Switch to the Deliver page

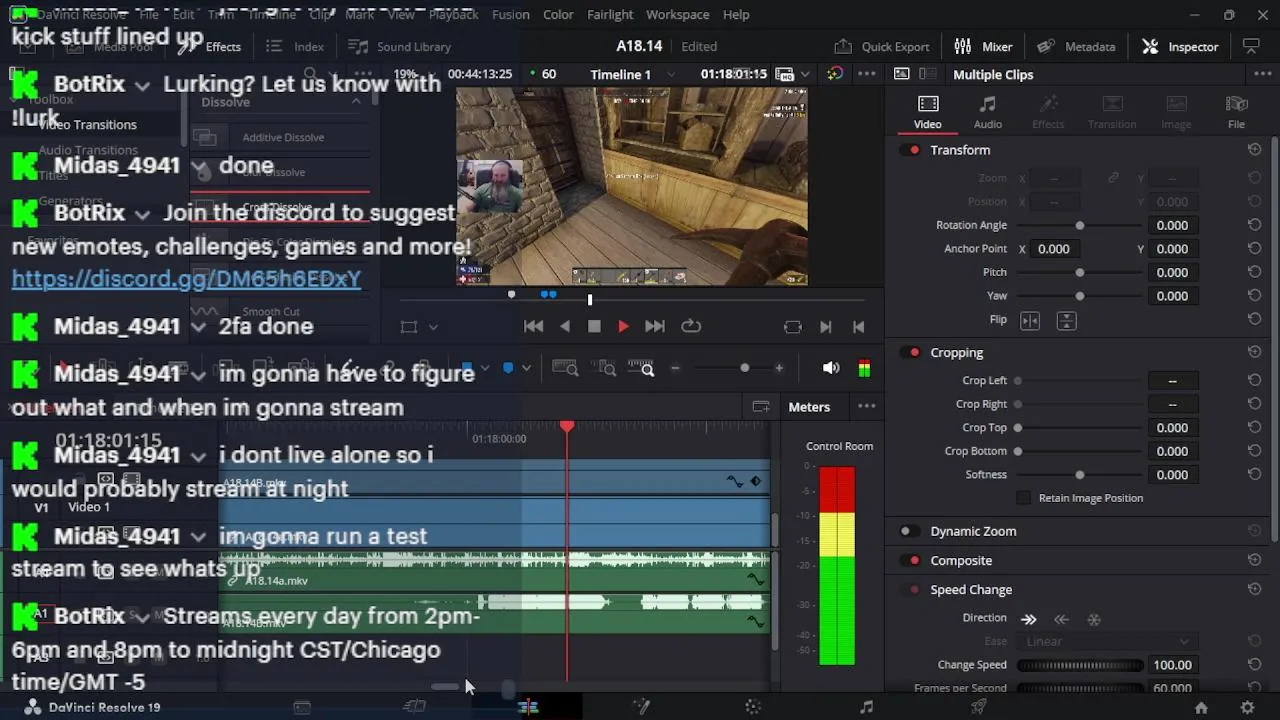pyautogui.click(x=979, y=707)
